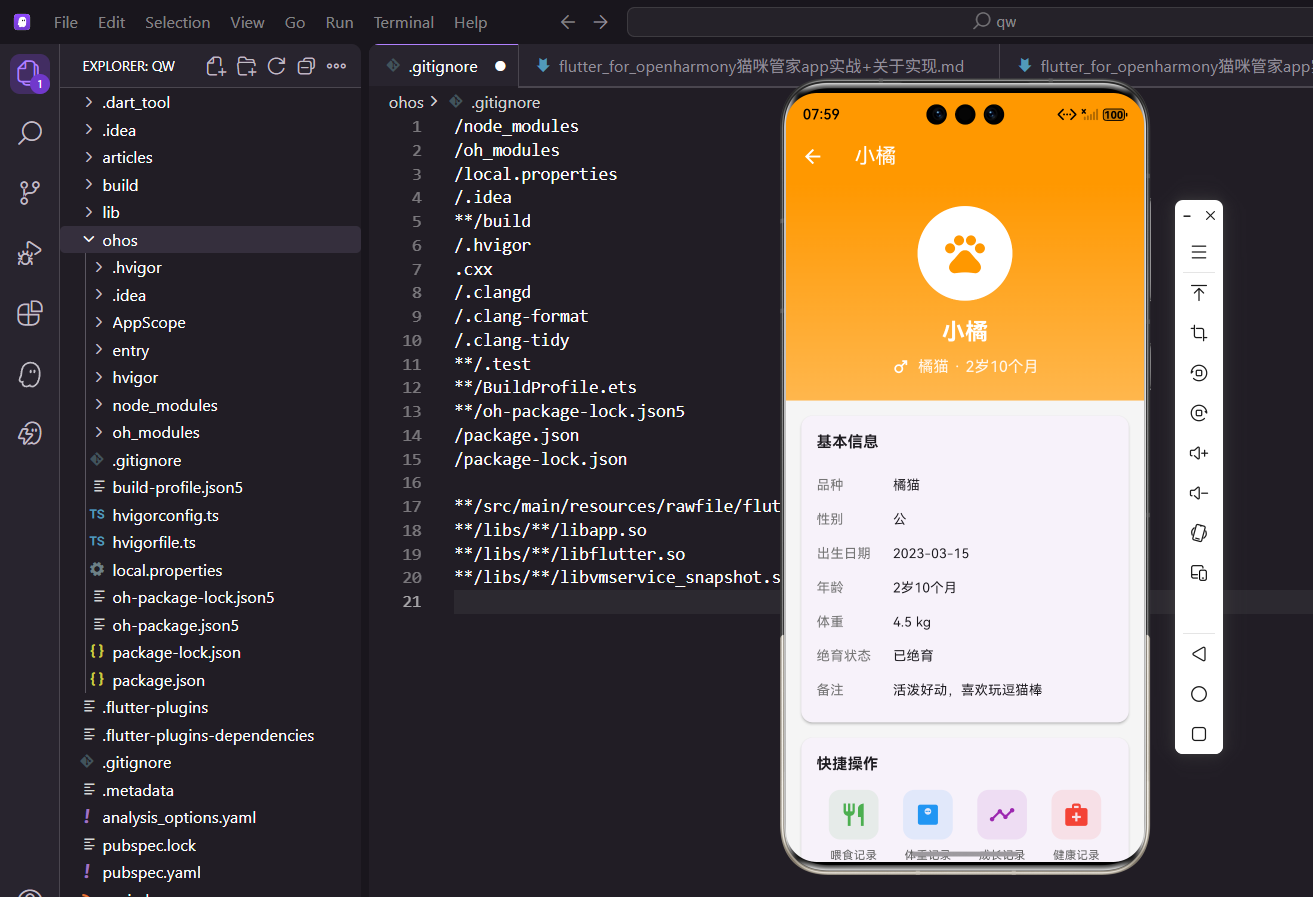Tap the 体重记录 weight record shortcut
1313x897 pixels.
click(928, 824)
